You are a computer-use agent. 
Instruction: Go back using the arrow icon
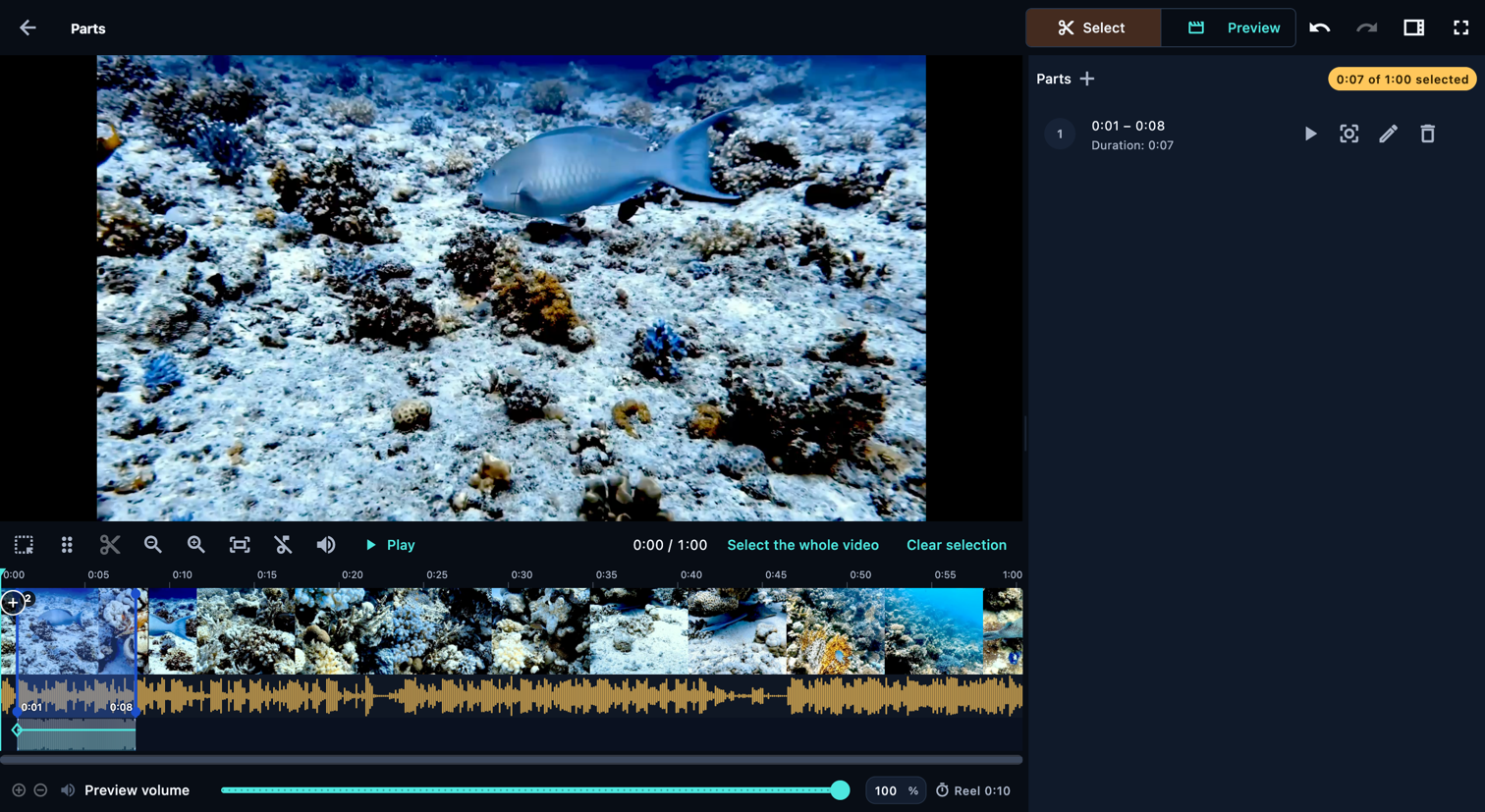[x=27, y=27]
